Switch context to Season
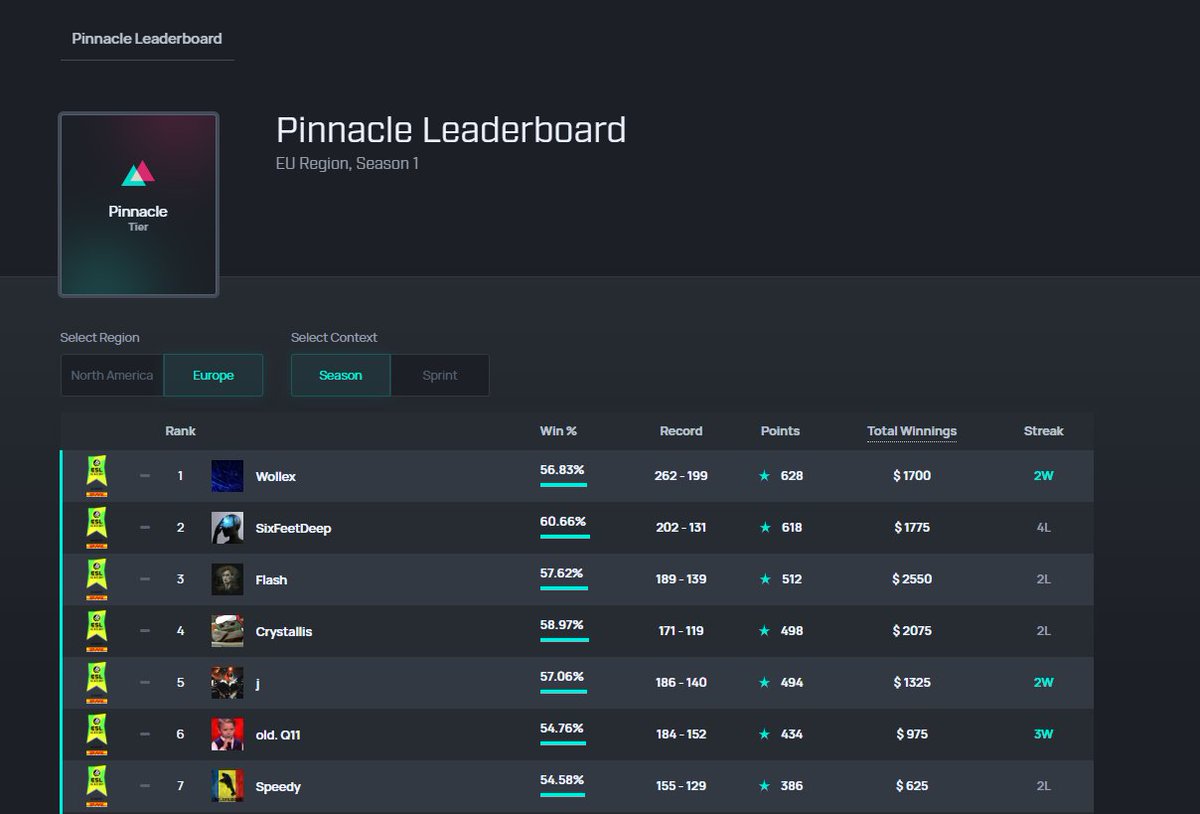 (x=340, y=375)
